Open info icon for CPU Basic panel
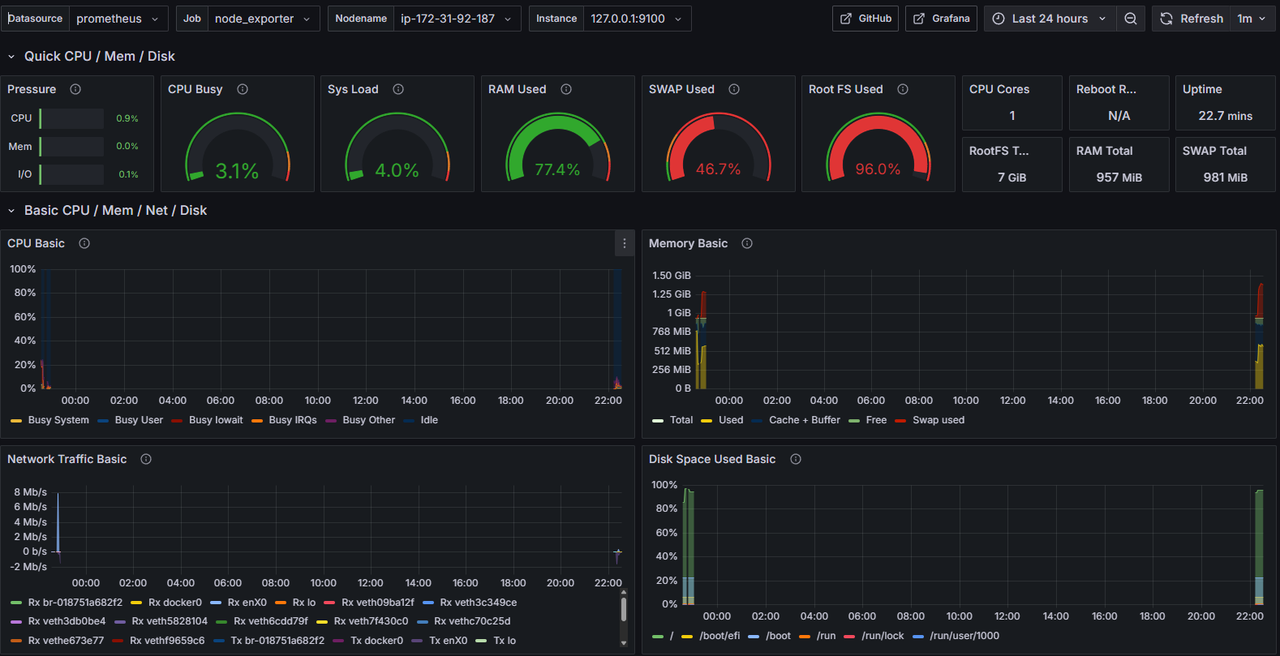This screenshot has height=656, width=1280. pyautogui.click(x=84, y=243)
